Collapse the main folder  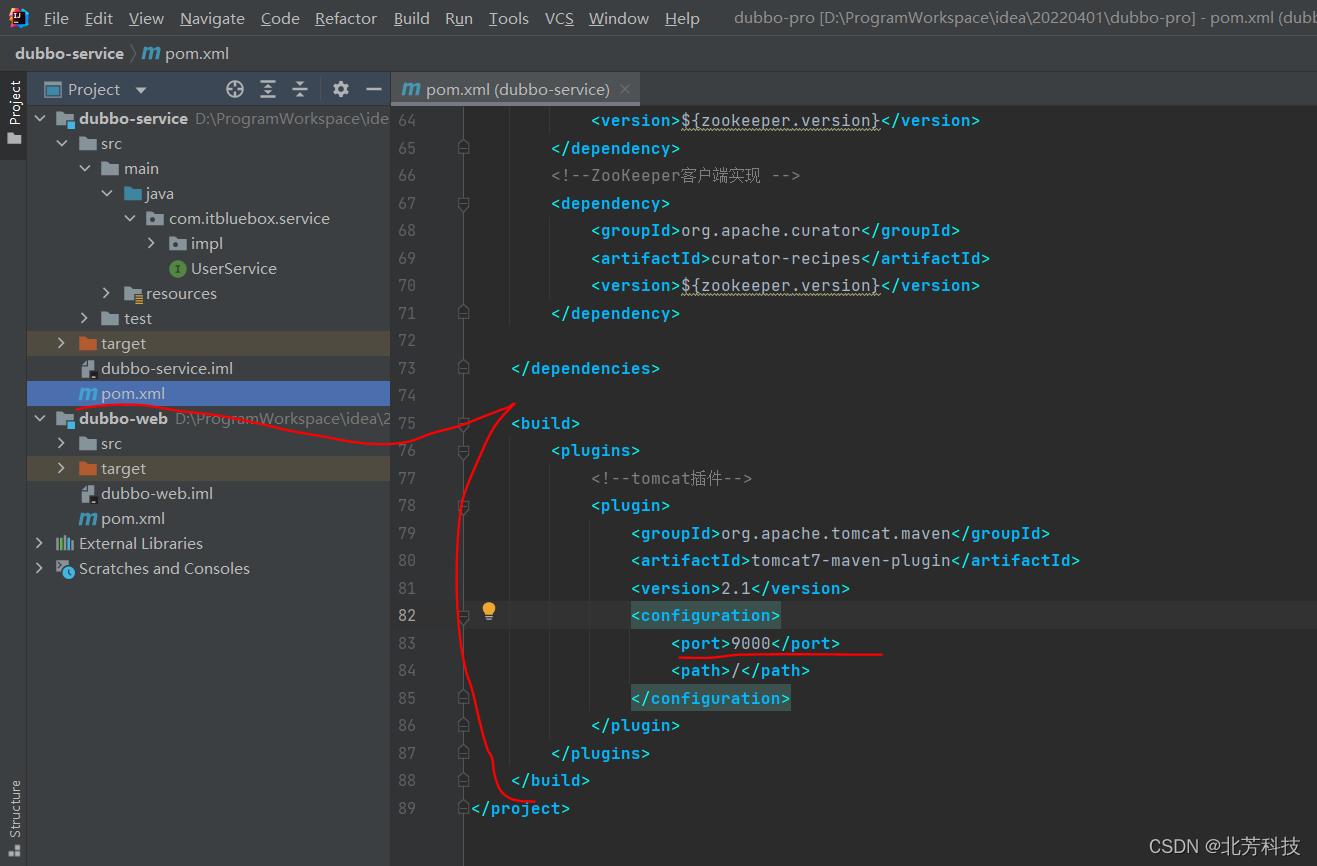click(85, 168)
